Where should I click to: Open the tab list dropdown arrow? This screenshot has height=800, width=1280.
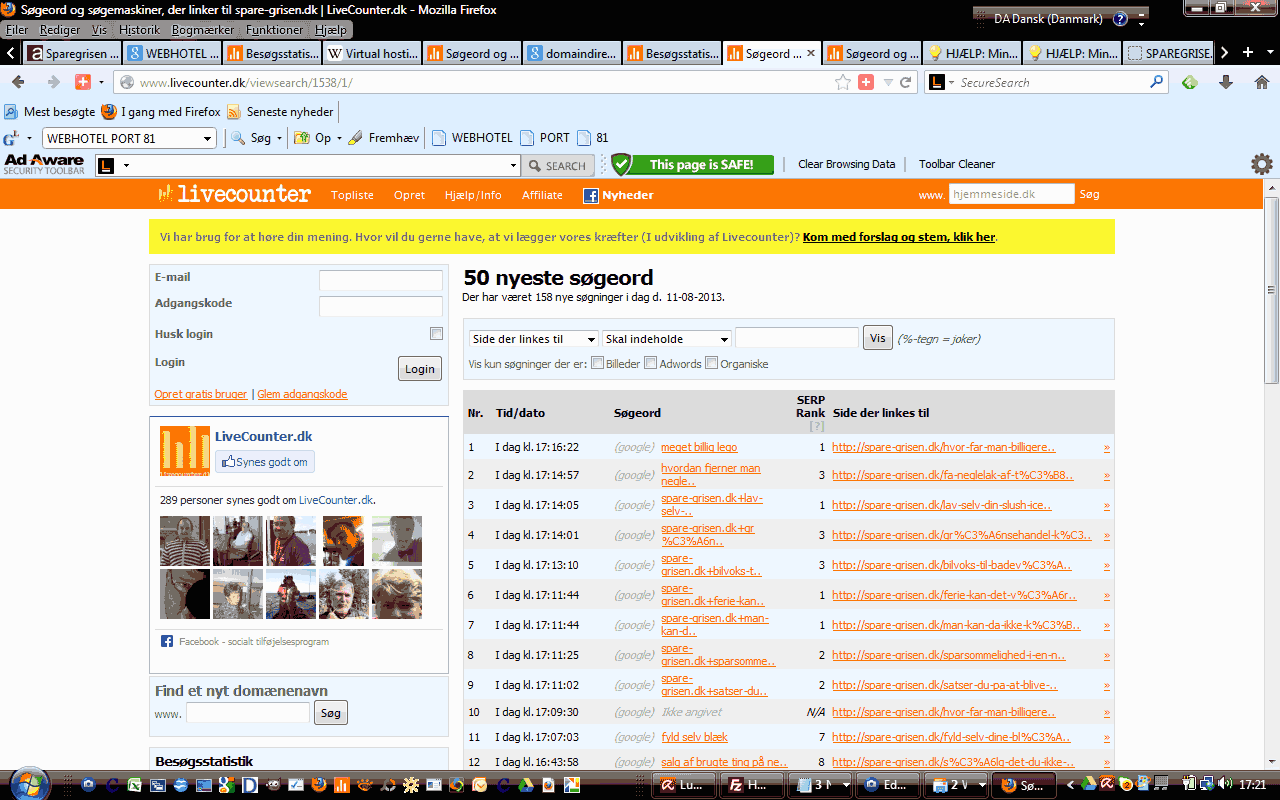point(1270,52)
